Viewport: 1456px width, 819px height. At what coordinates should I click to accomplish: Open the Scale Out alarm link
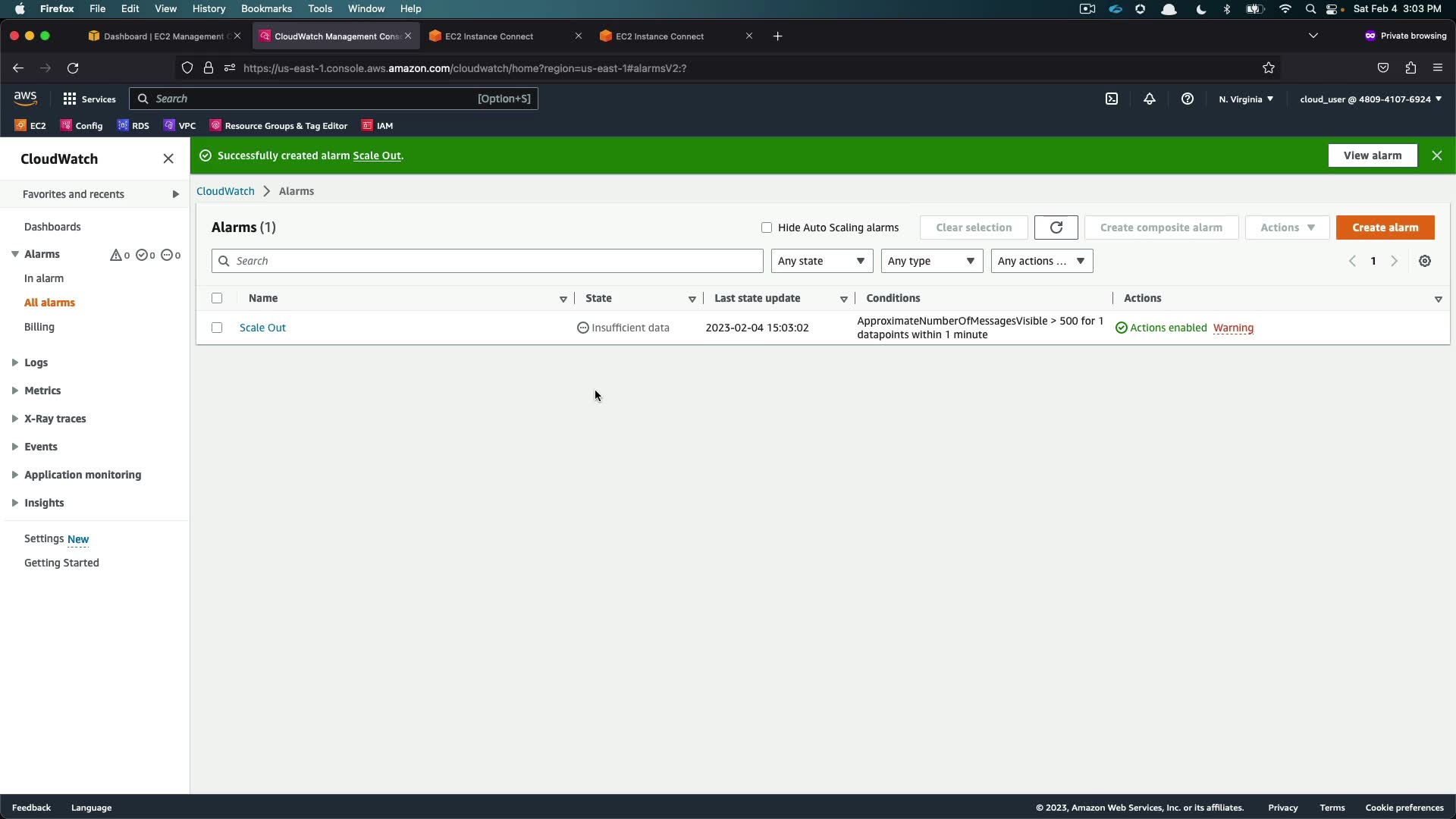tap(262, 328)
